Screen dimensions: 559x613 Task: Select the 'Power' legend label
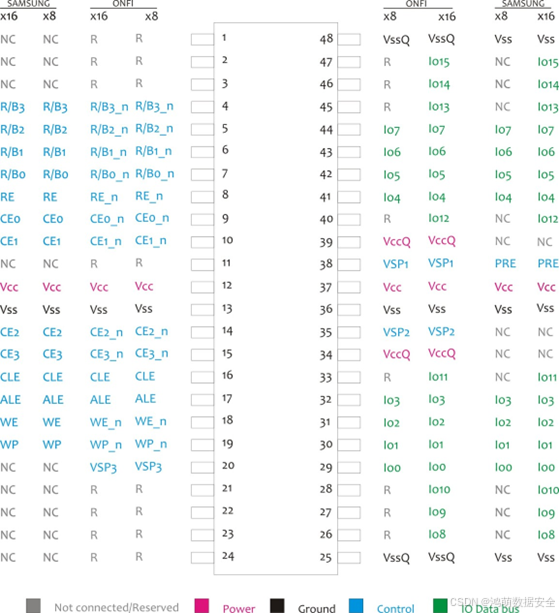tap(239, 608)
